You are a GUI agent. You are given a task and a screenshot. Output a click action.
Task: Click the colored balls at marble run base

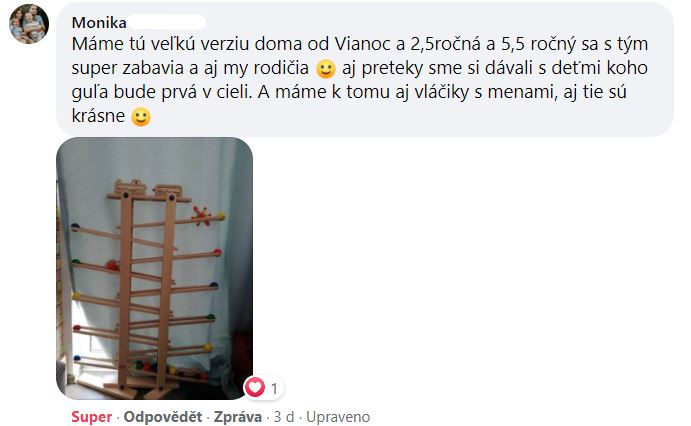[167, 369]
